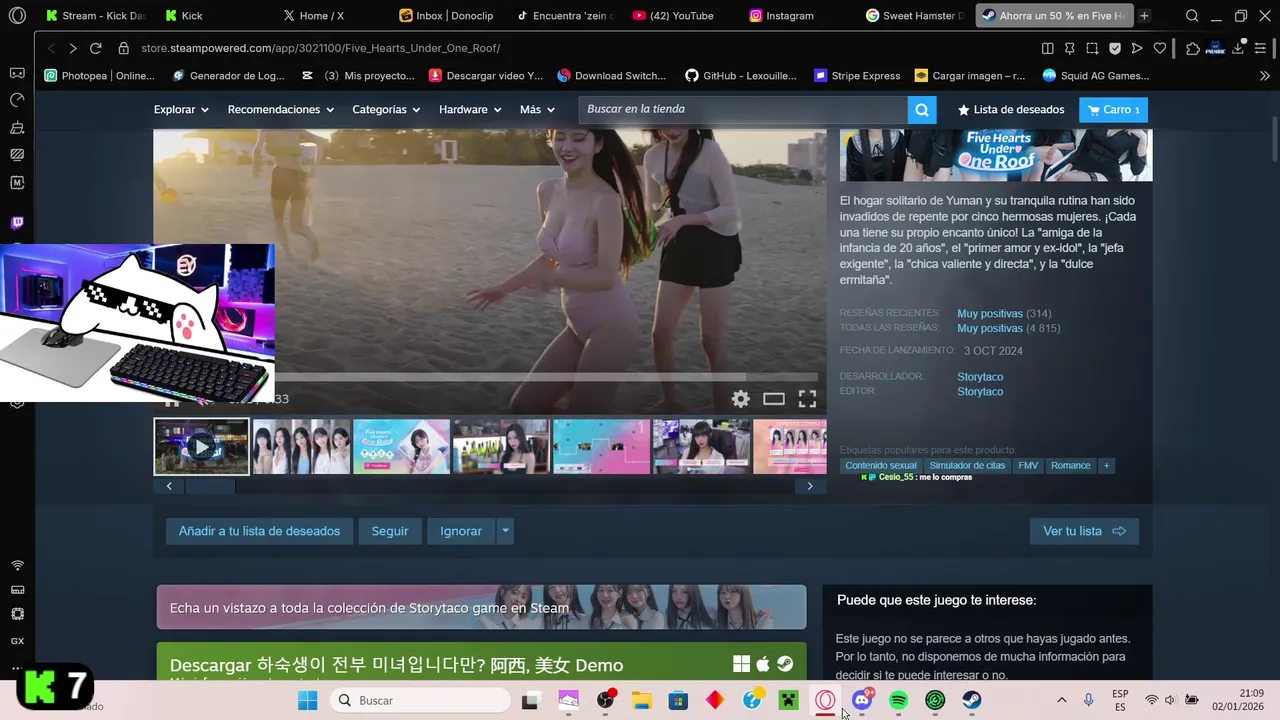
Task: Click the pin icon in address bar
Action: (x=1069, y=48)
